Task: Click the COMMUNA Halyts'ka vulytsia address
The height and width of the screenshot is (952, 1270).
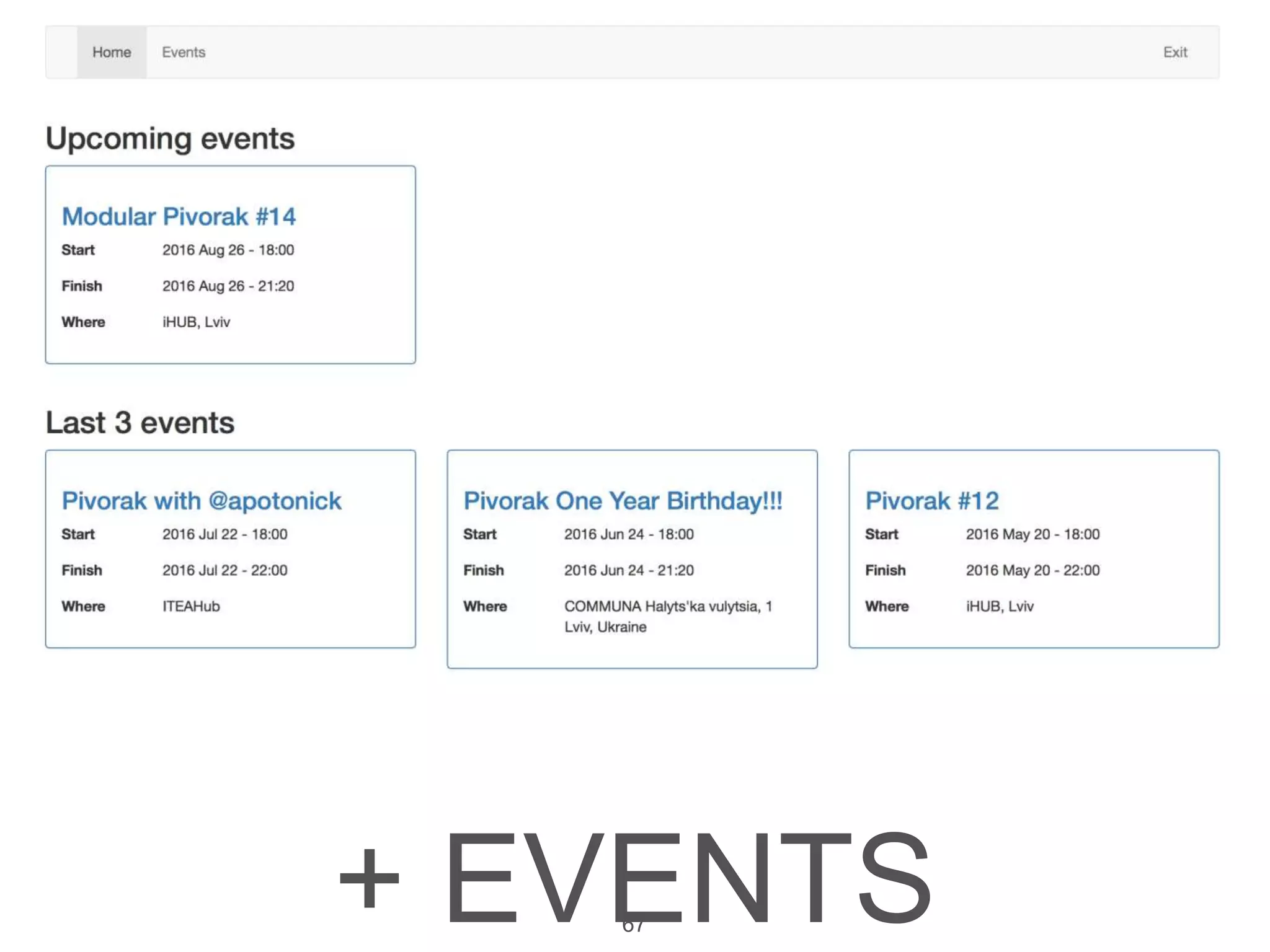Action: 668,617
